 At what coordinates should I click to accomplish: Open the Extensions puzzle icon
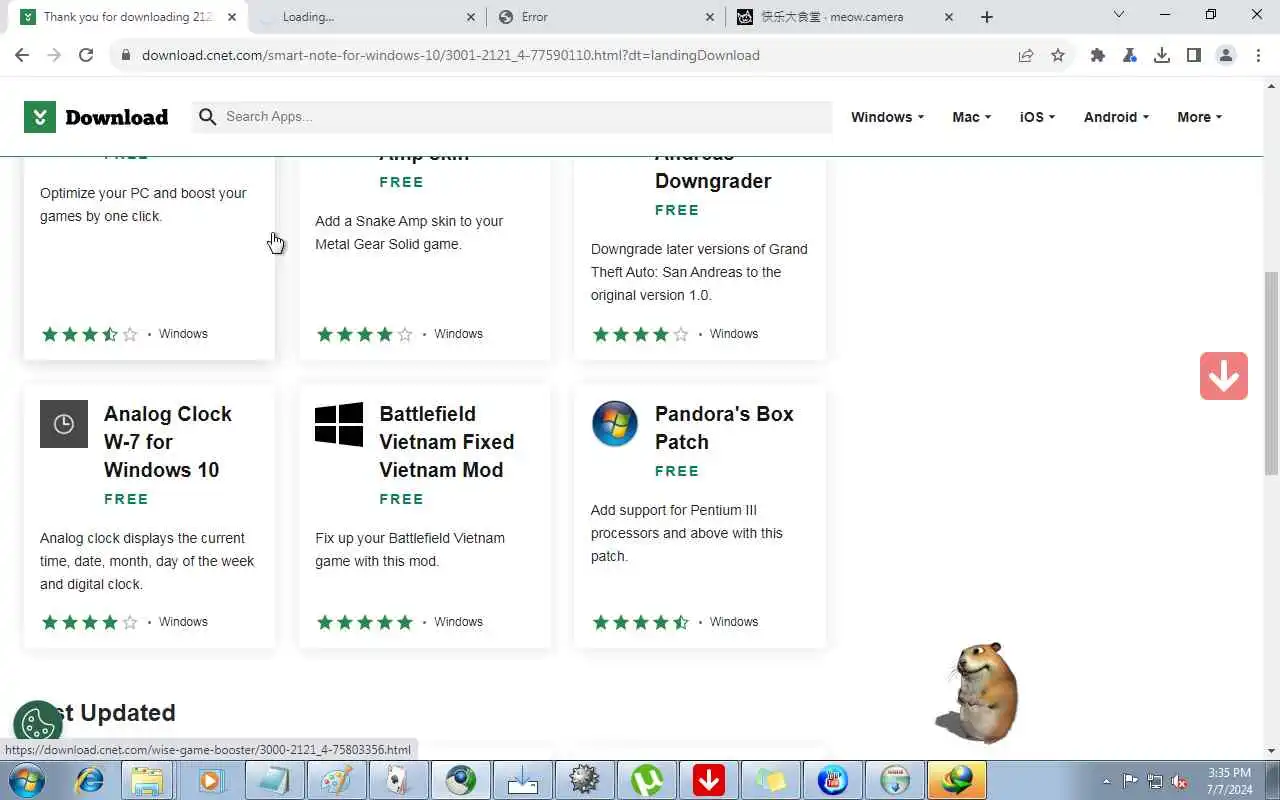pos(1098,55)
